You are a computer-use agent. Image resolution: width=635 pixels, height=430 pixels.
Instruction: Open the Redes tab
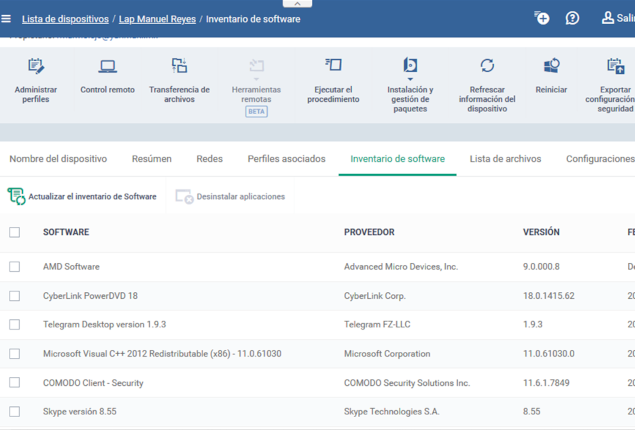pos(209,159)
